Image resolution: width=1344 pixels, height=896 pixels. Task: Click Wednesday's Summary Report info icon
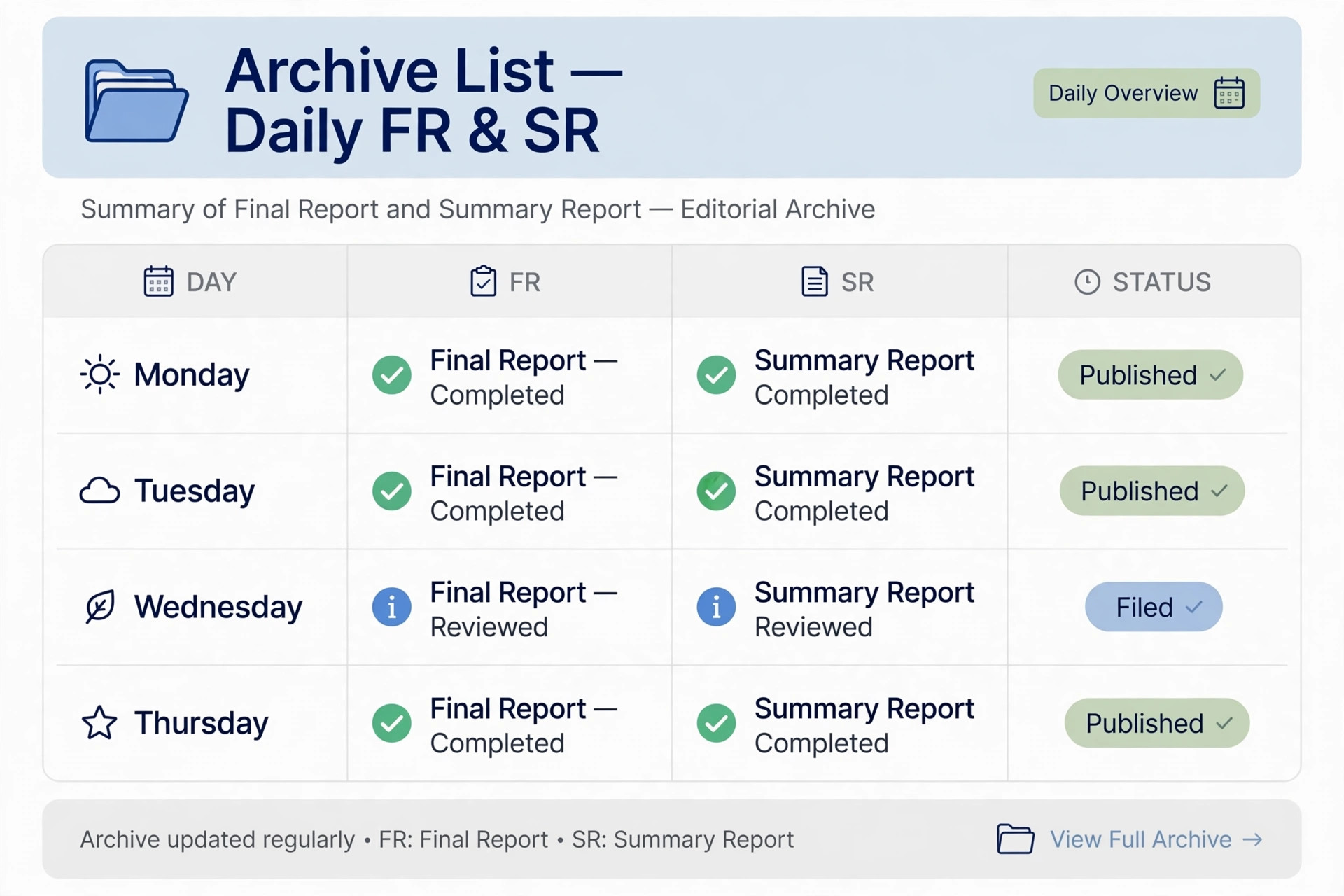(x=716, y=607)
